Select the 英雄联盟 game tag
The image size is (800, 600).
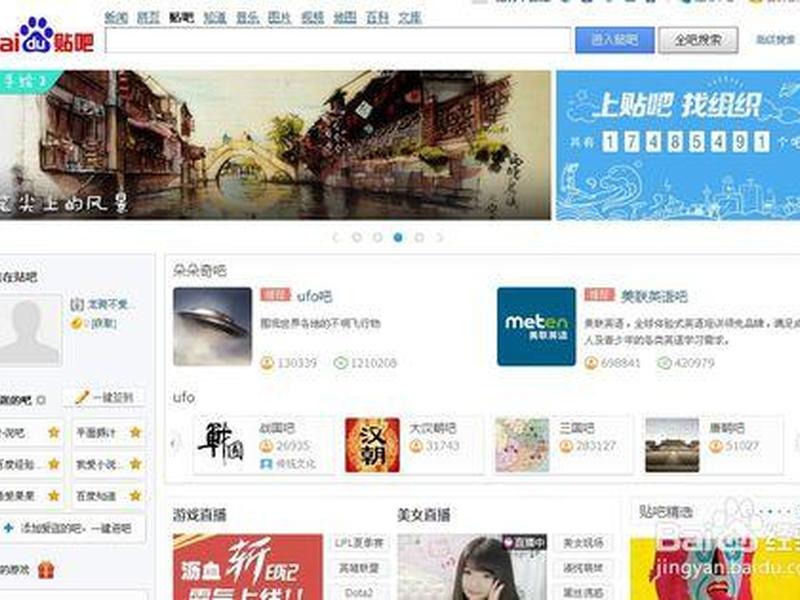point(360,568)
